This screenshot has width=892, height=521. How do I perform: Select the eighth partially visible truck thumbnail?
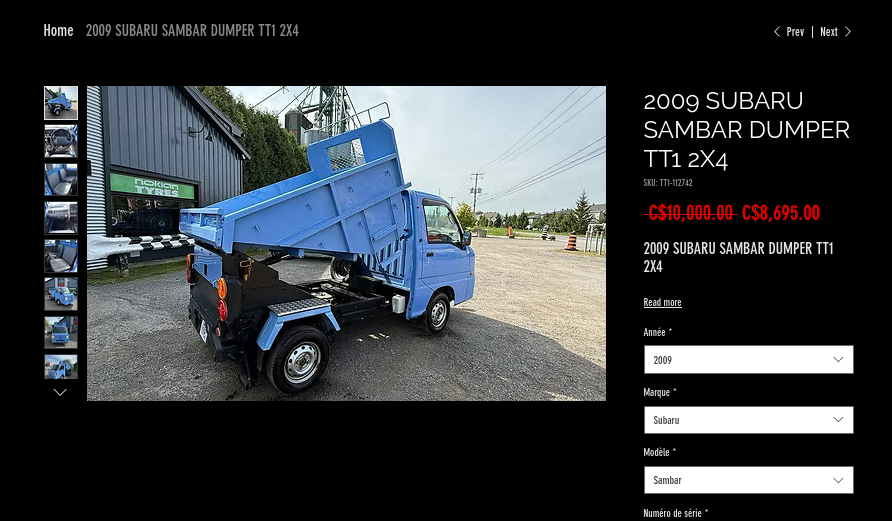point(61,367)
